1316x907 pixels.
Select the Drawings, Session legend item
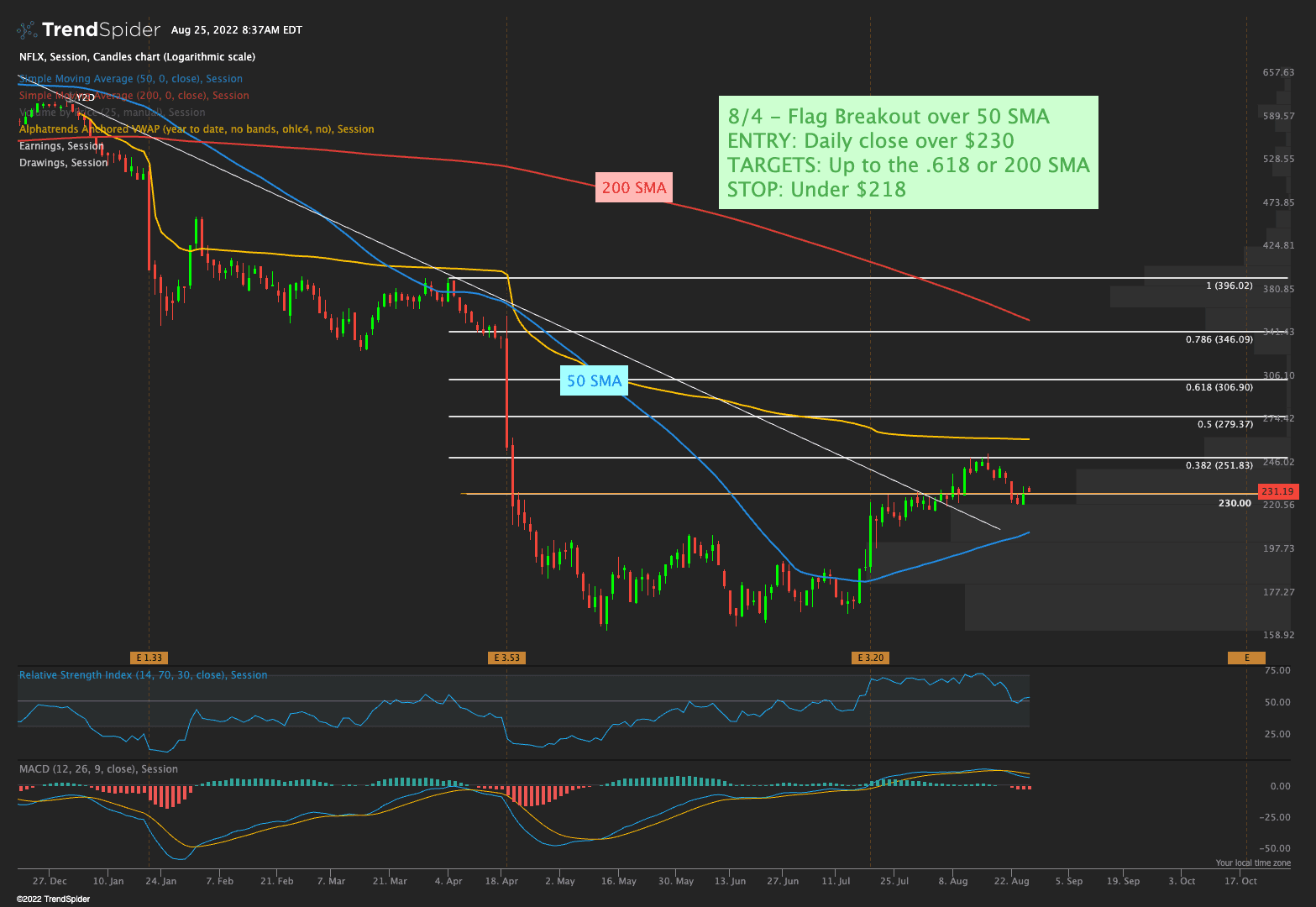pos(63,163)
